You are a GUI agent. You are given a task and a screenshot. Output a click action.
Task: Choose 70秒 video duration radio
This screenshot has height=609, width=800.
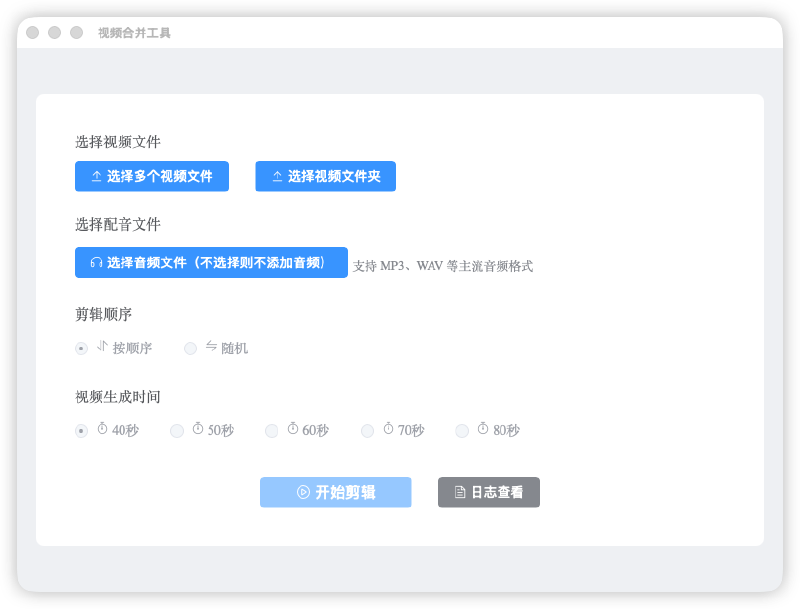(367, 431)
